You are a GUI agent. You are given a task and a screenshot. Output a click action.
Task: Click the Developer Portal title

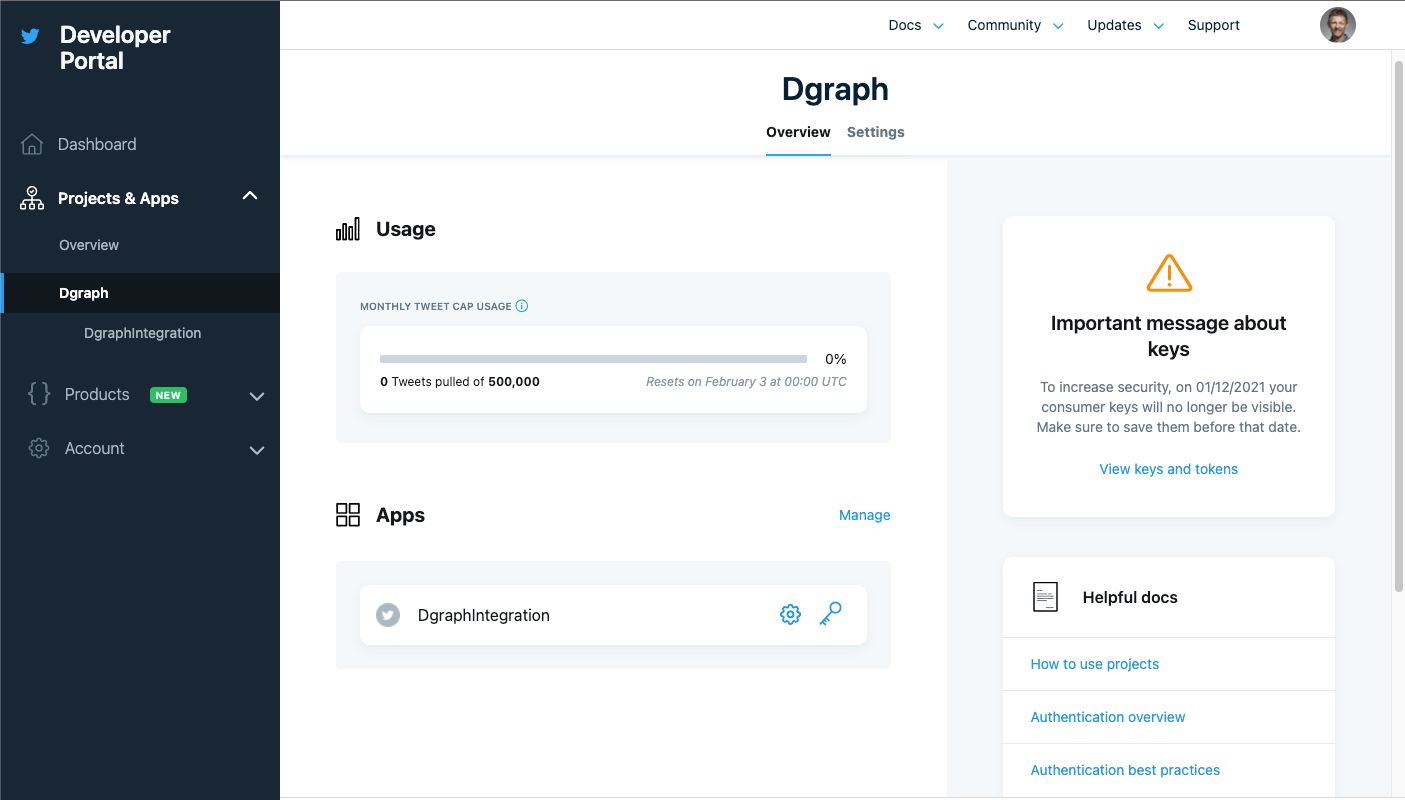115,48
